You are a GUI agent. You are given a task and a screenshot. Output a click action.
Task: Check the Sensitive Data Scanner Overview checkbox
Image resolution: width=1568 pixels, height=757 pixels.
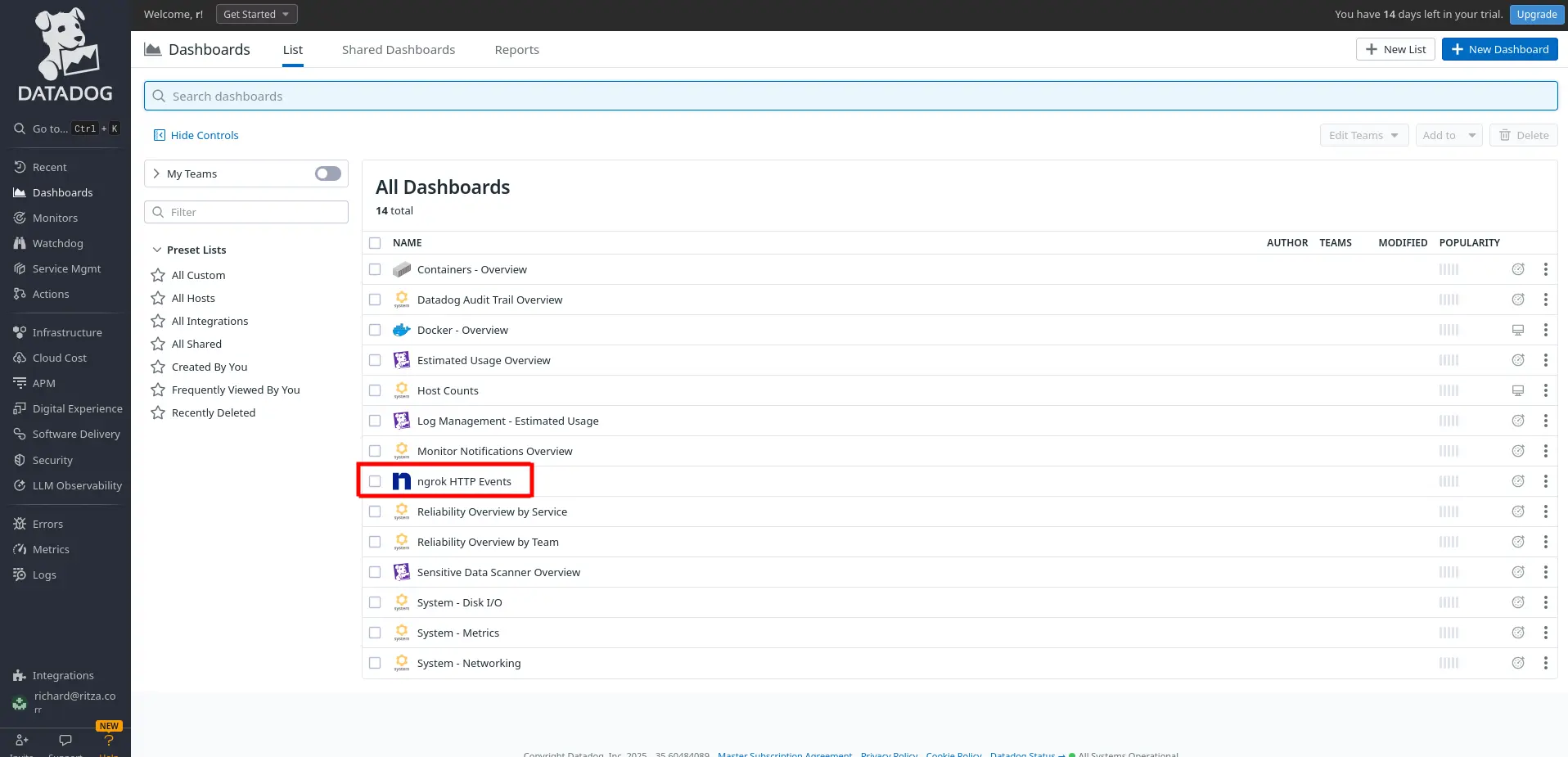375,572
